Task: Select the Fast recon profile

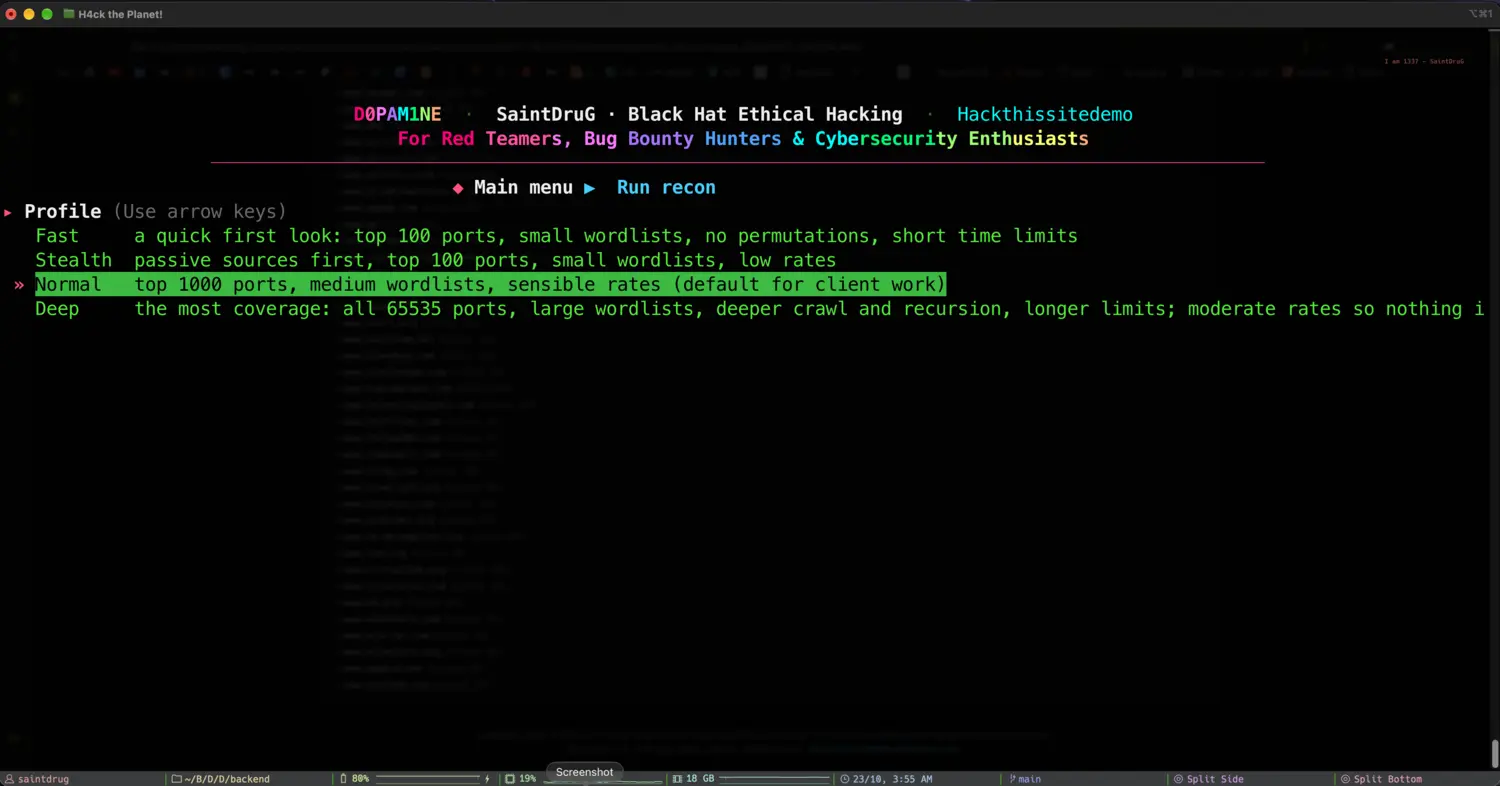Action: [x=556, y=236]
